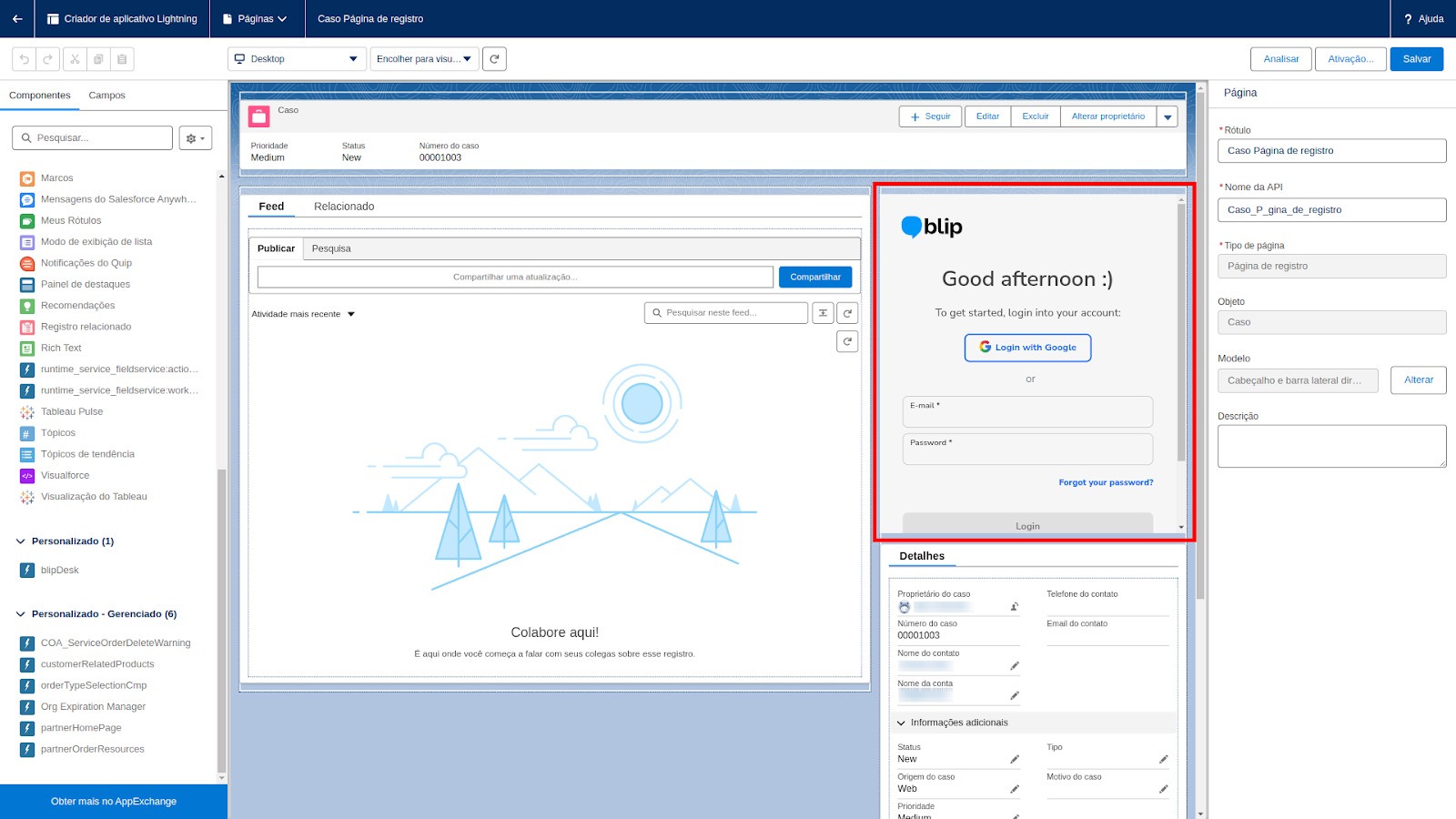
Task: Collapse the Informações adicionais section
Action: [x=902, y=723]
